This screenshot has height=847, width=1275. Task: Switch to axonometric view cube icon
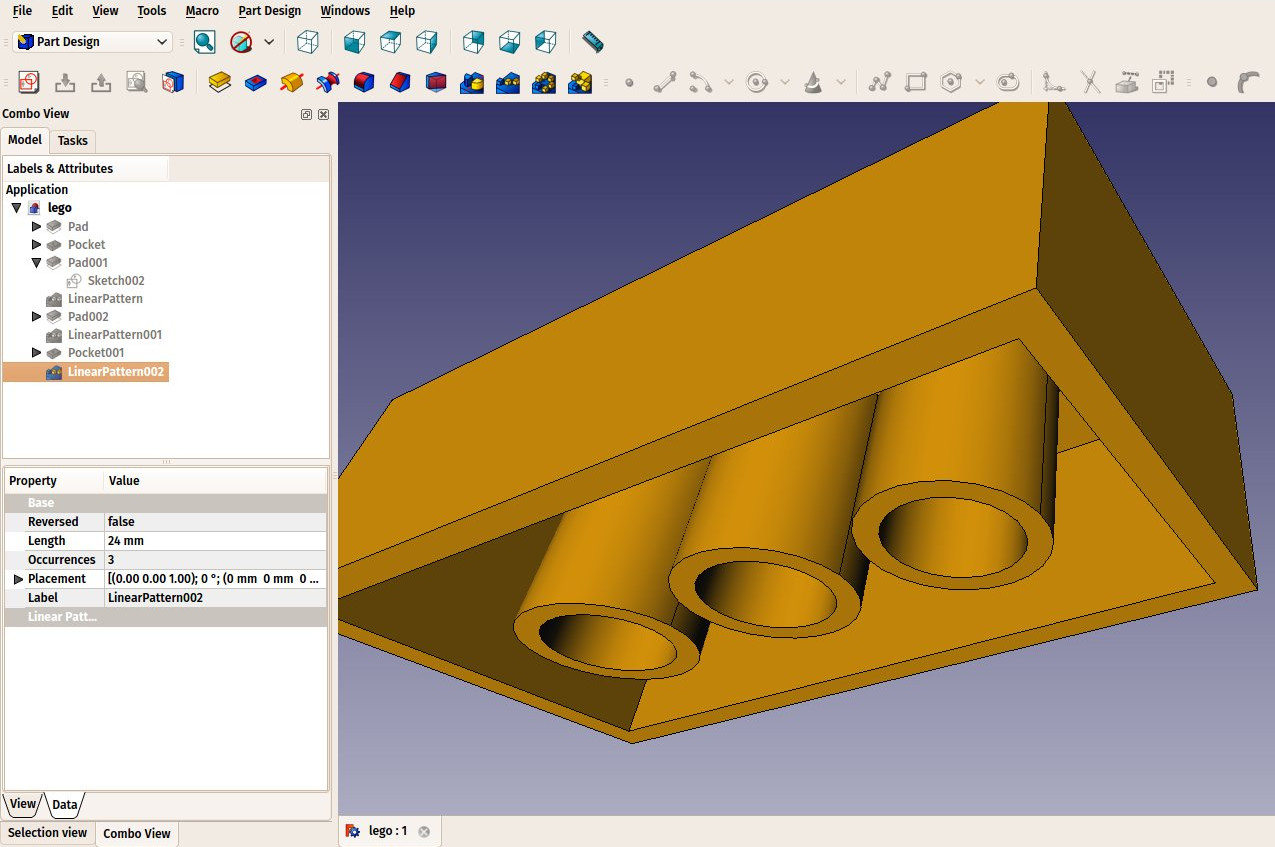coord(309,42)
